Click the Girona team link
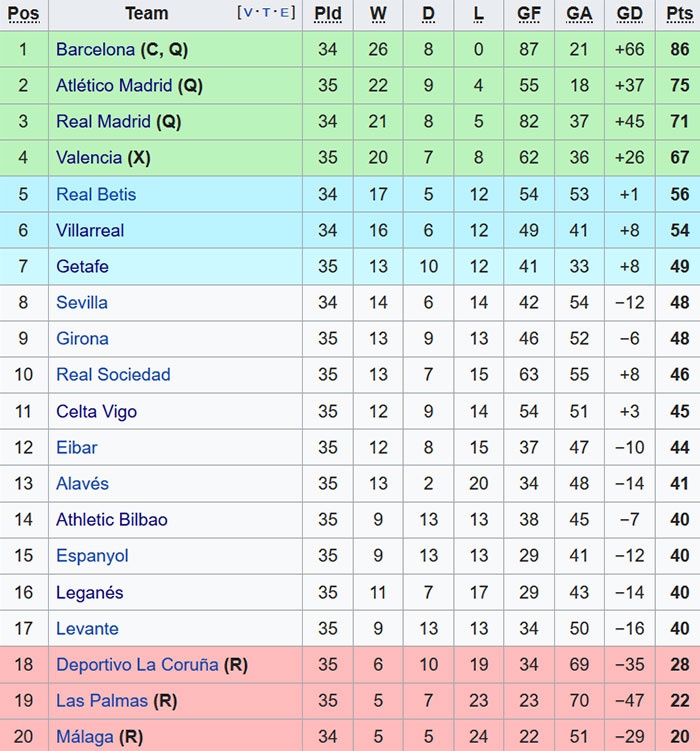The width and height of the screenshot is (700, 751). click(82, 338)
